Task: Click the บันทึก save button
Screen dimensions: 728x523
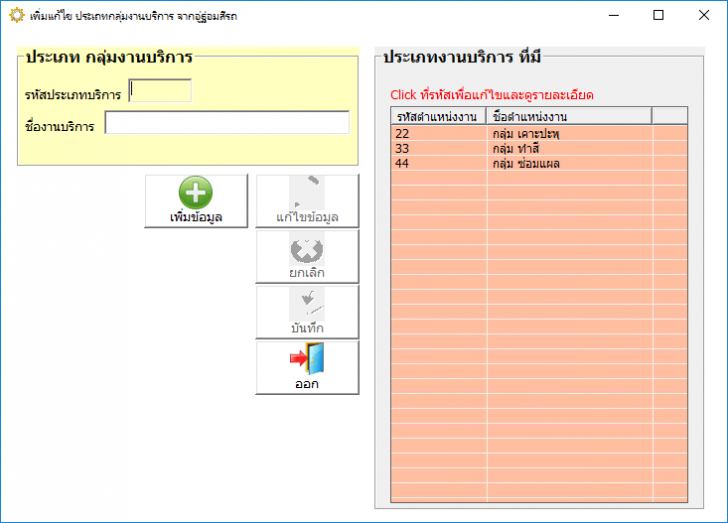Action: [x=307, y=312]
